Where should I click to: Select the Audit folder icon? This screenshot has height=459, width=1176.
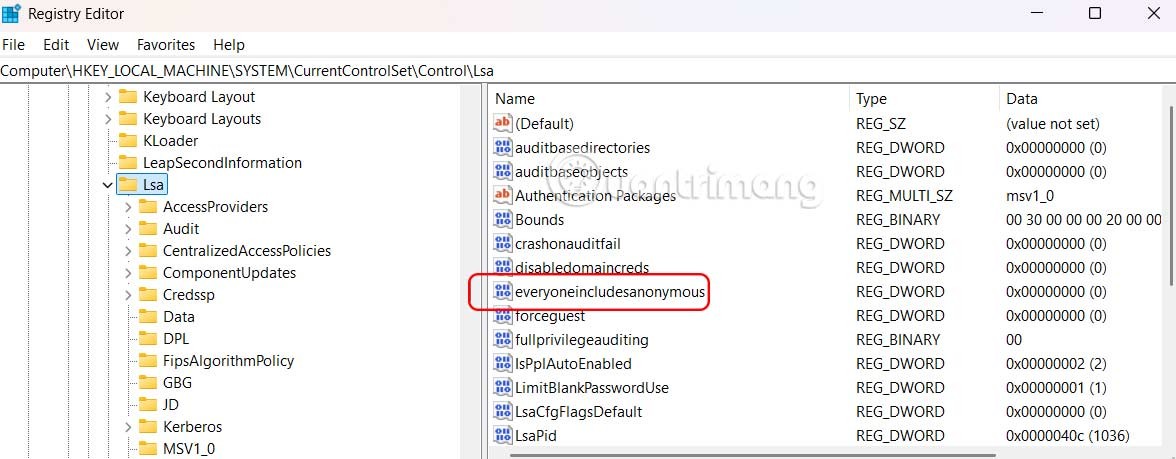[148, 229]
